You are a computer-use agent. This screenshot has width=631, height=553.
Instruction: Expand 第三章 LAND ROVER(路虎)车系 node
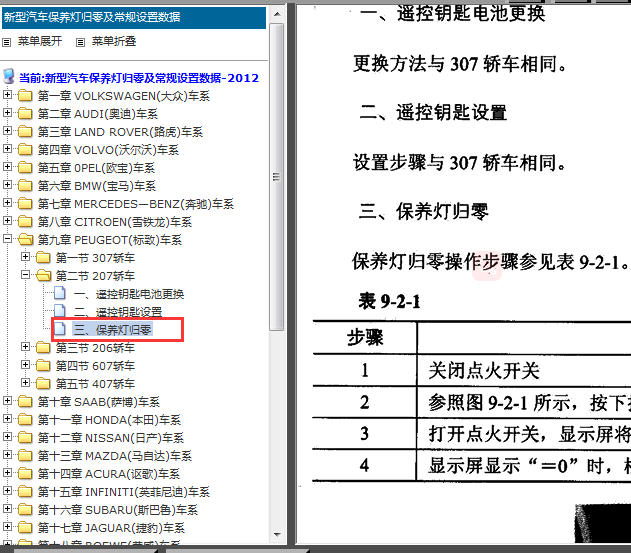(x=7, y=130)
